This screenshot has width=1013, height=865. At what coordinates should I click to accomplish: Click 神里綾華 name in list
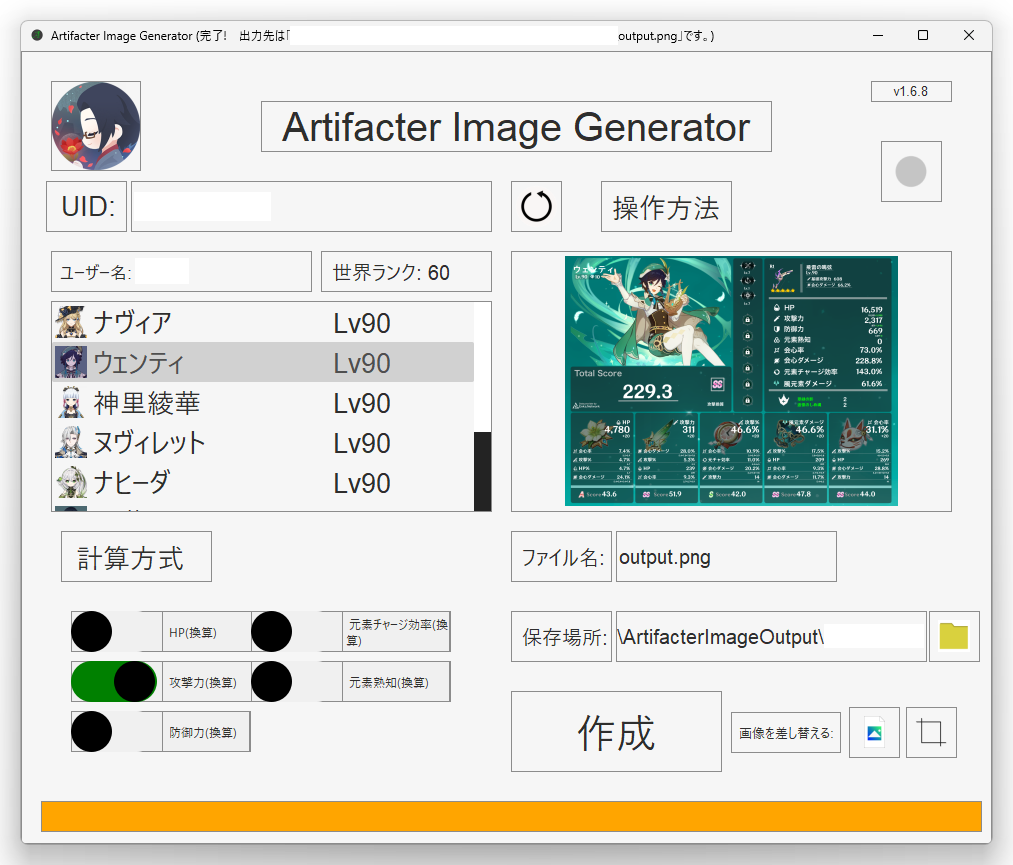point(147,403)
